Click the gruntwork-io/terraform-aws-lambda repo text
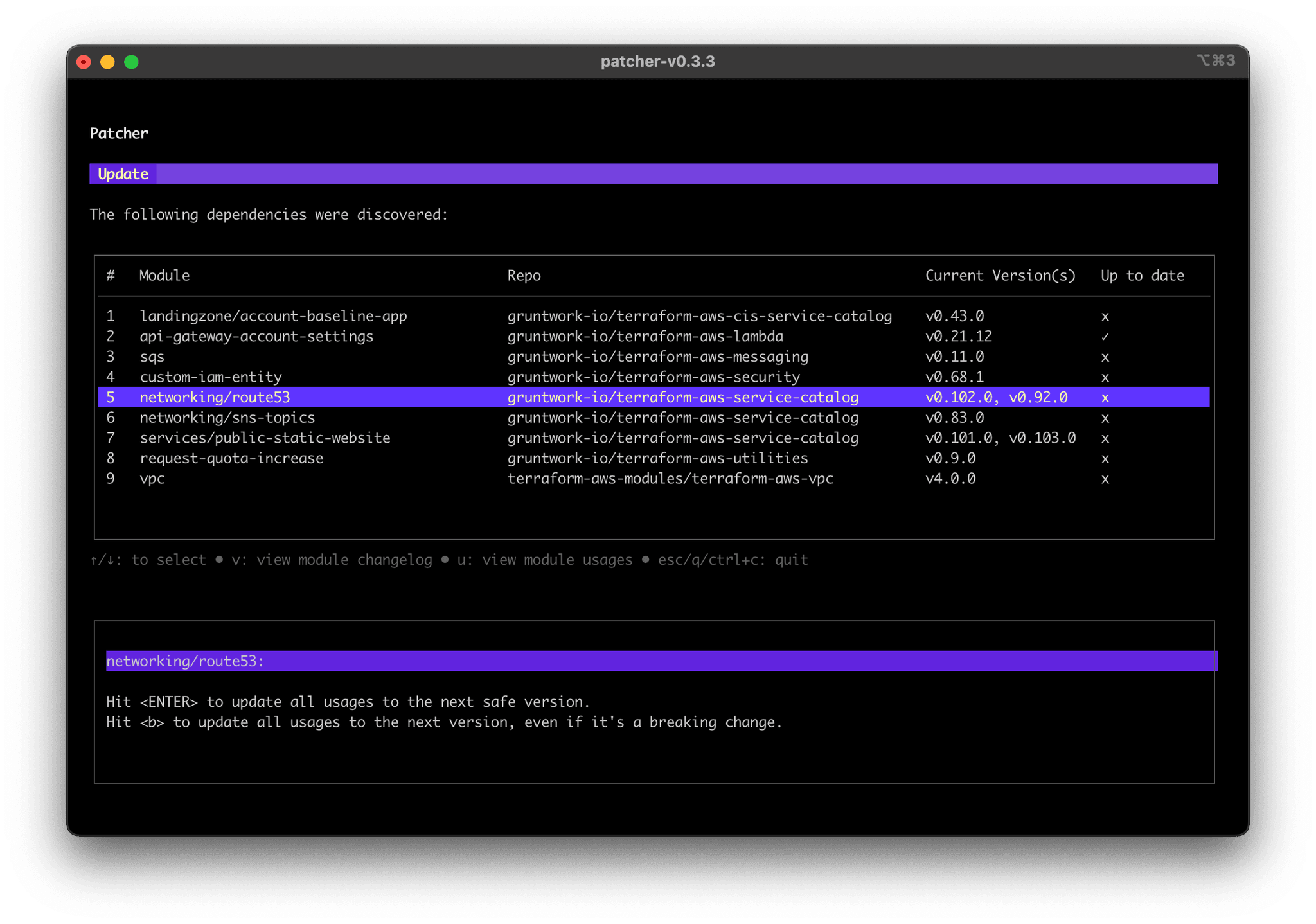Screen dimensions: 1316x924 click(645, 337)
